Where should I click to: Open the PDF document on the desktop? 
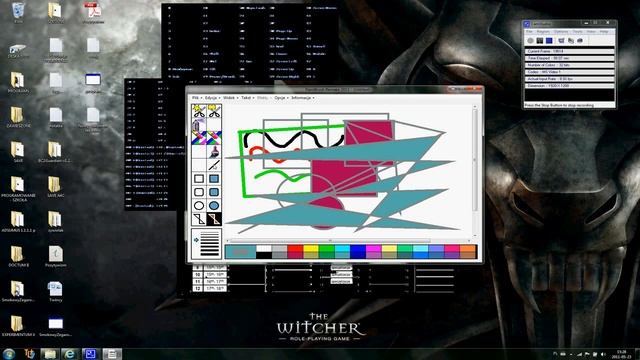coord(93,12)
